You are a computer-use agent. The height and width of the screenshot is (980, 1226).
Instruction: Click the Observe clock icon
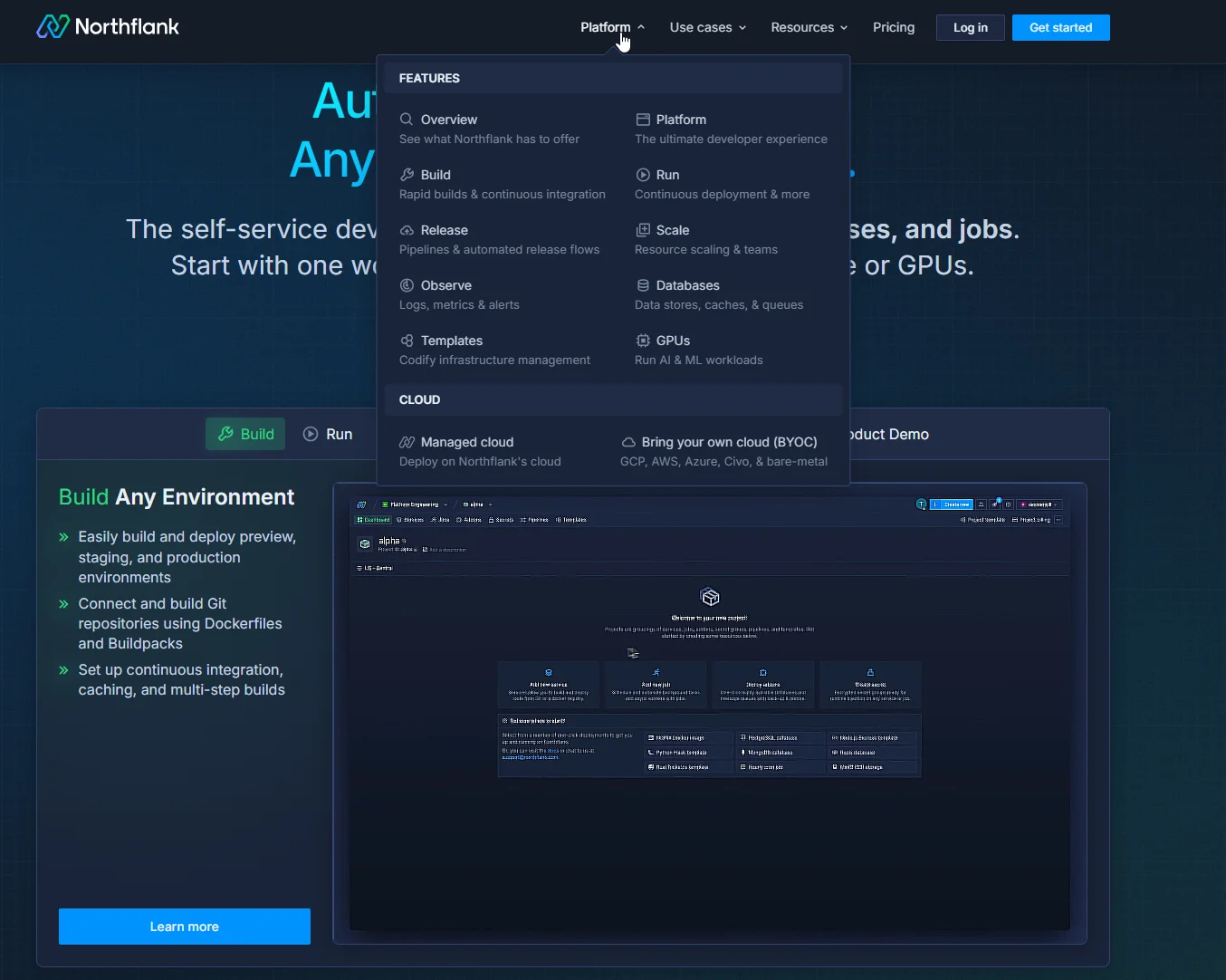407,285
